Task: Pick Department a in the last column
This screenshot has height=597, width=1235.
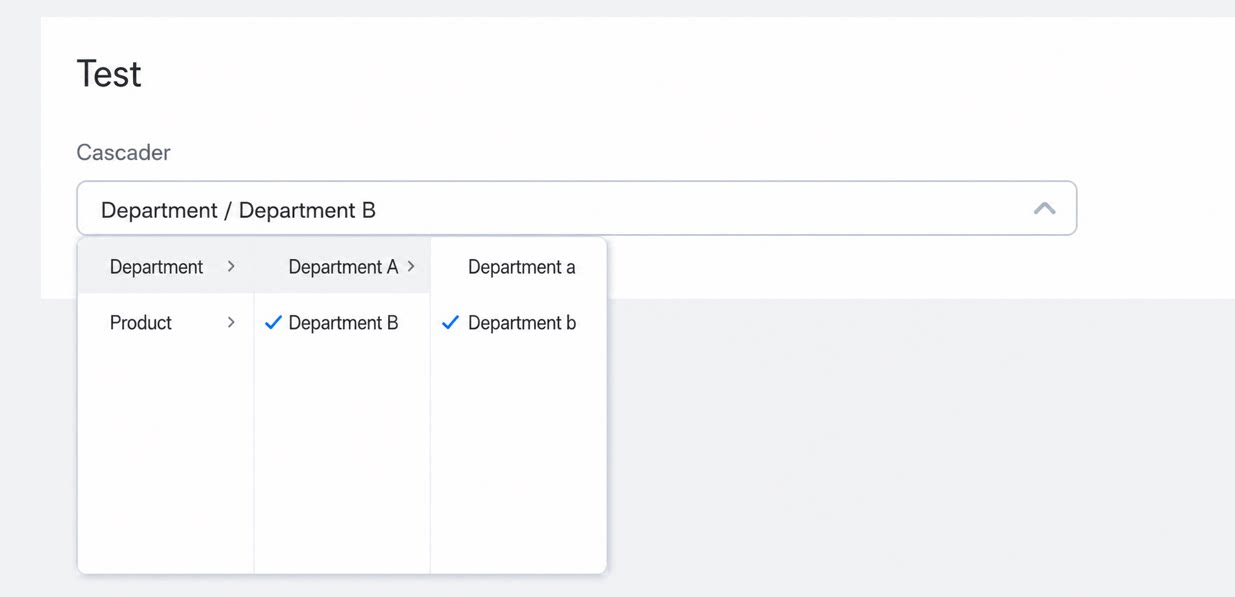Action: (x=519, y=266)
